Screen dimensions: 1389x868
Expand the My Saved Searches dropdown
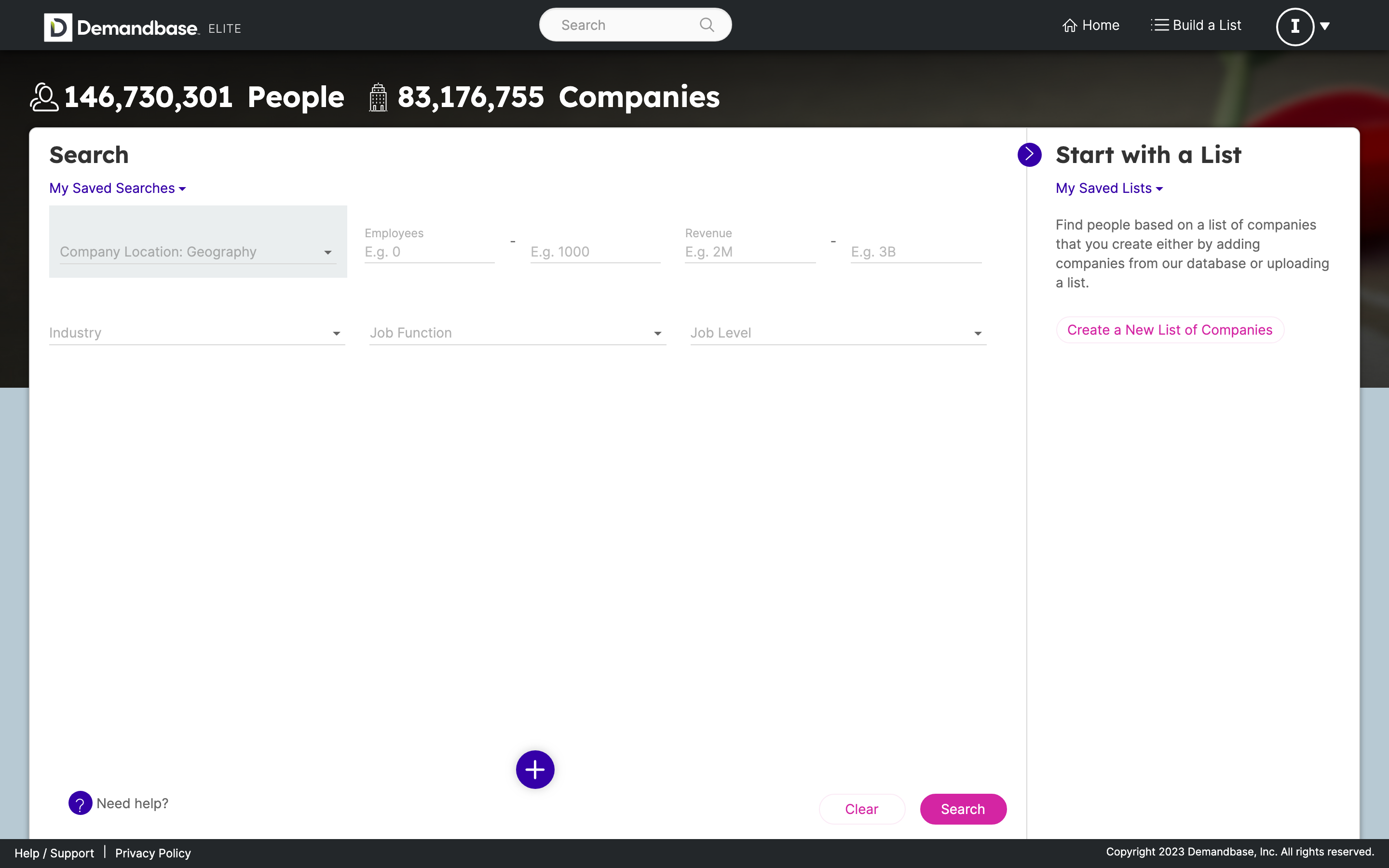(x=118, y=188)
